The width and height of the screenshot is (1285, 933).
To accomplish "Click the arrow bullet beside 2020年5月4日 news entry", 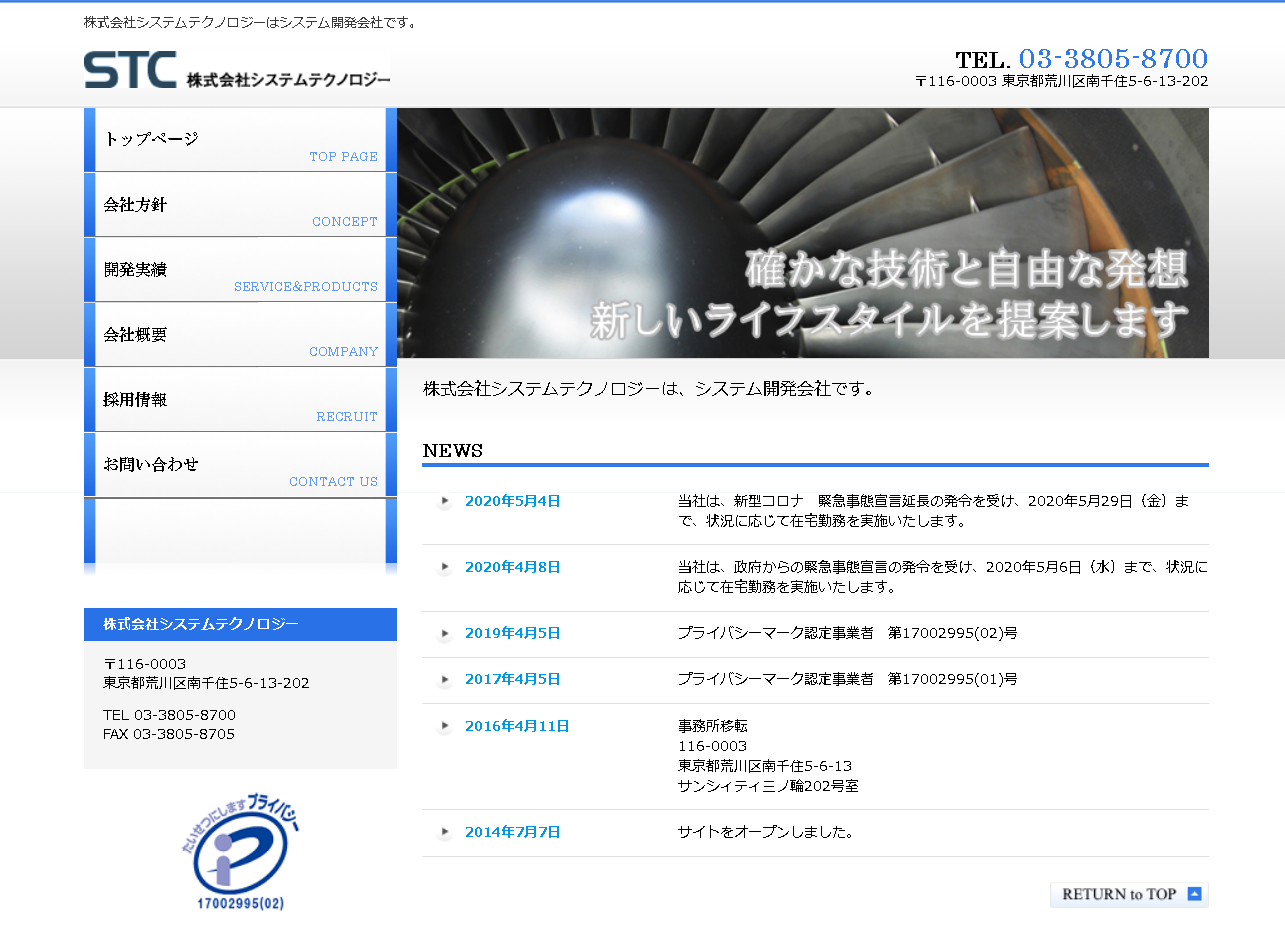I will [443, 501].
